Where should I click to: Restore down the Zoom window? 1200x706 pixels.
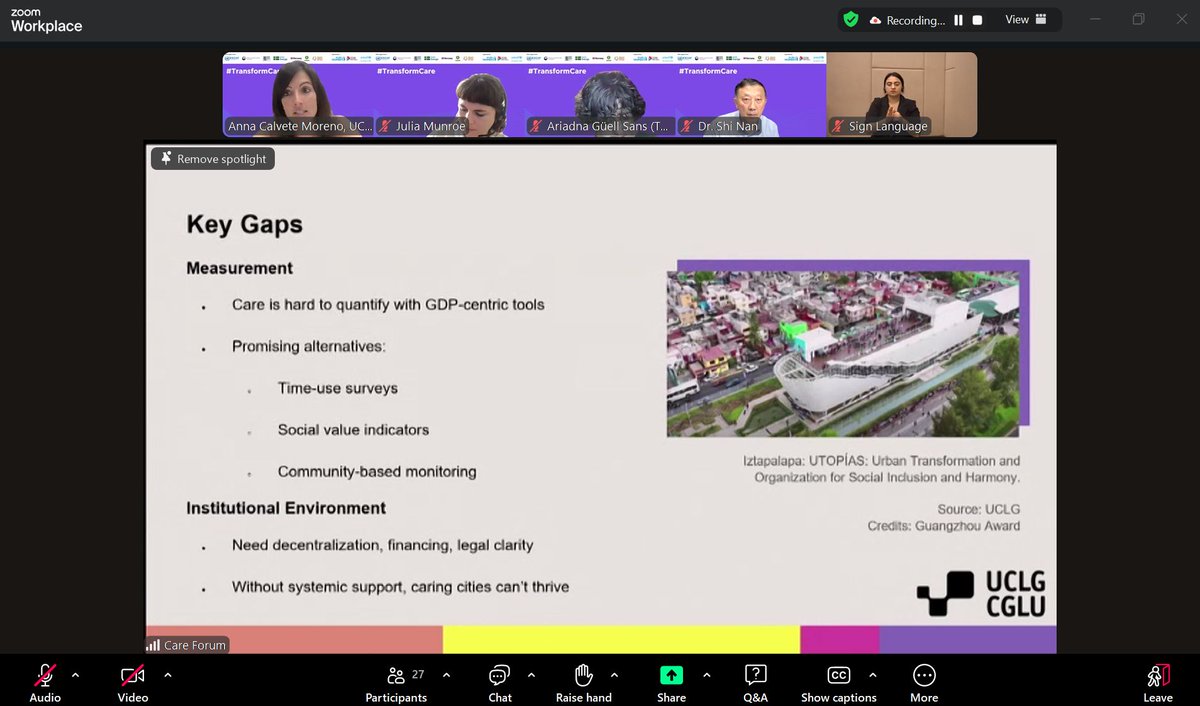1138,20
